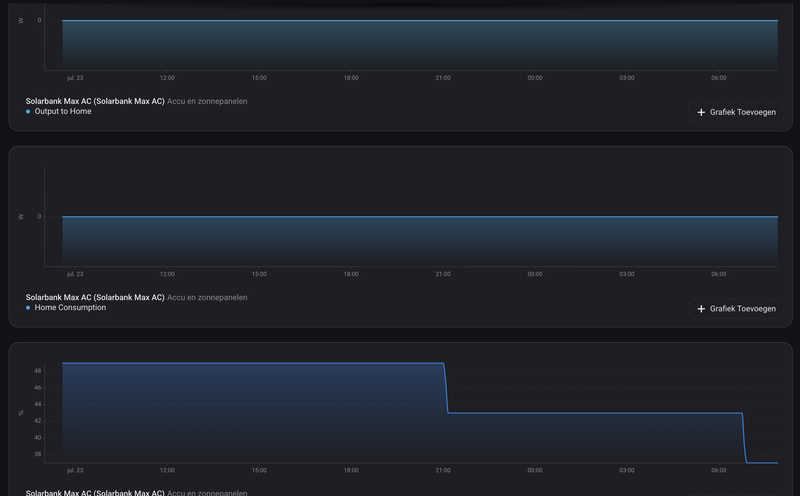Click the 00:00 tick on the Home Consumption chart

pos(535,274)
